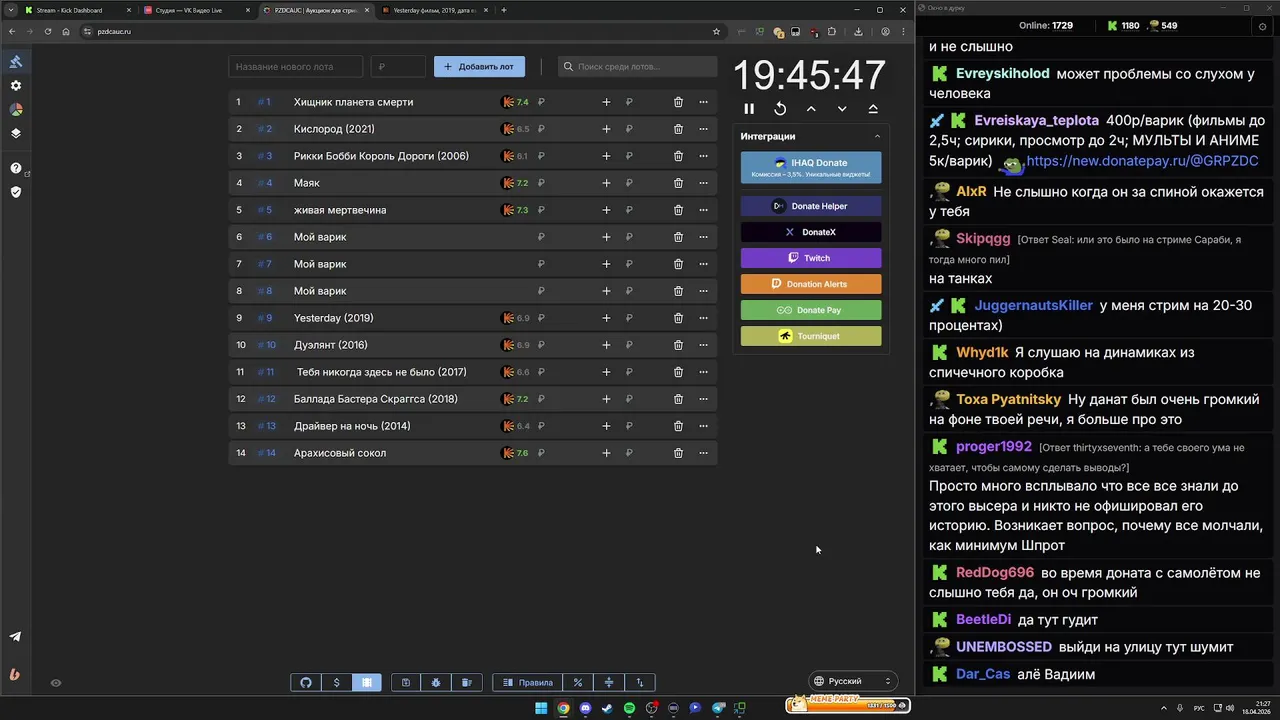Open more options for Маяк lot

click(x=703, y=183)
